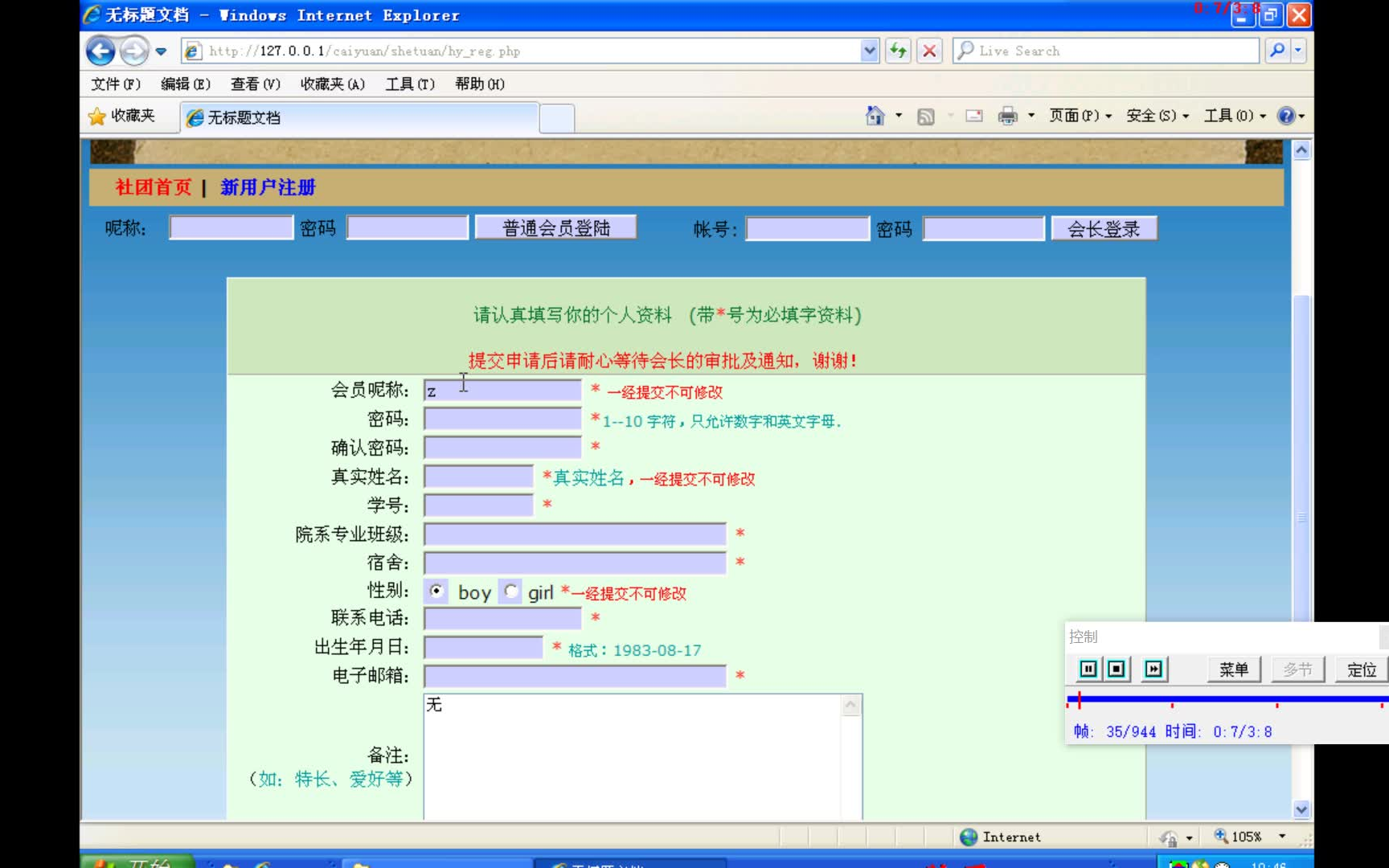The width and height of the screenshot is (1389, 868).
Task: Click the 会员呢称 field containing z
Action: point(502,391)
